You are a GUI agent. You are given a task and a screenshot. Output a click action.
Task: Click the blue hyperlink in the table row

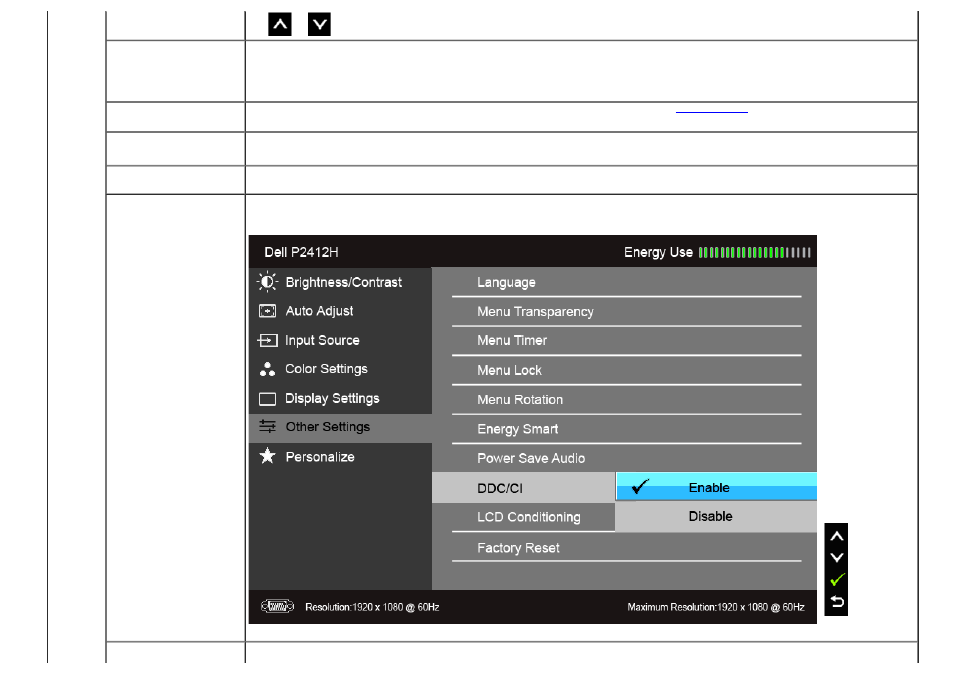point(711,112)
